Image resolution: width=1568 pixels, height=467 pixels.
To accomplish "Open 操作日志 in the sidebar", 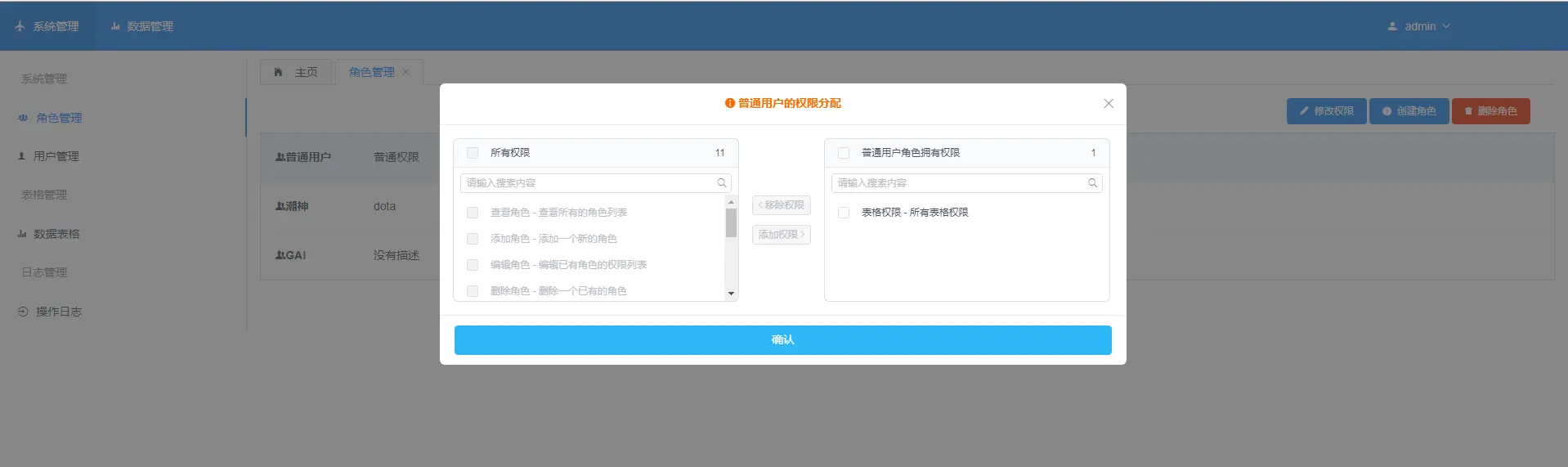I will coord(123,312).
